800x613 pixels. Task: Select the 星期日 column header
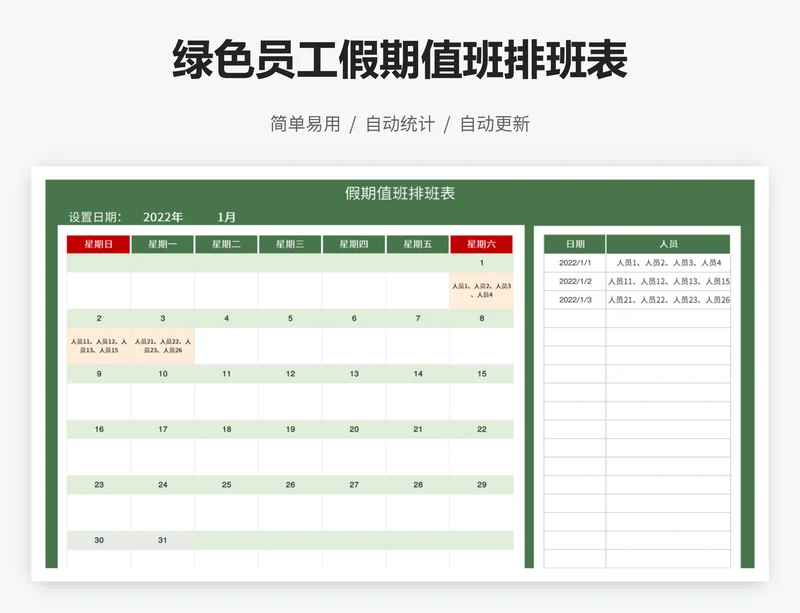point(98,244)
